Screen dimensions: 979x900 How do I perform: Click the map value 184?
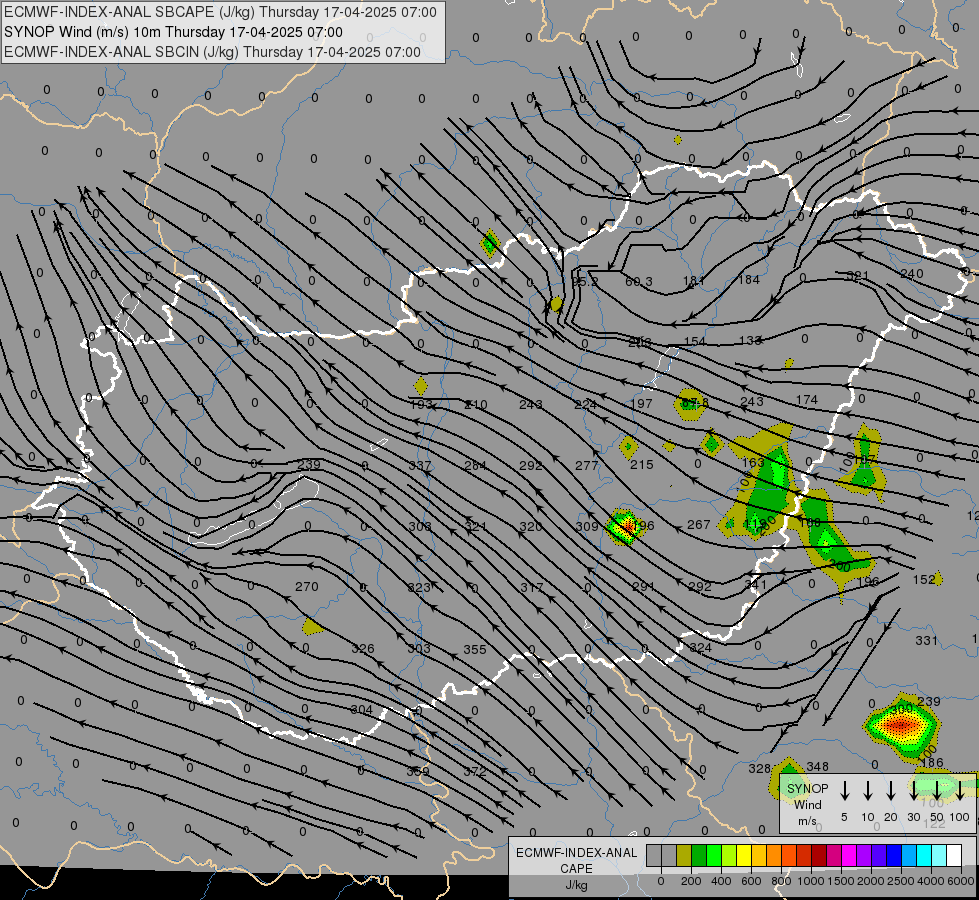click(x=749, y=280)
